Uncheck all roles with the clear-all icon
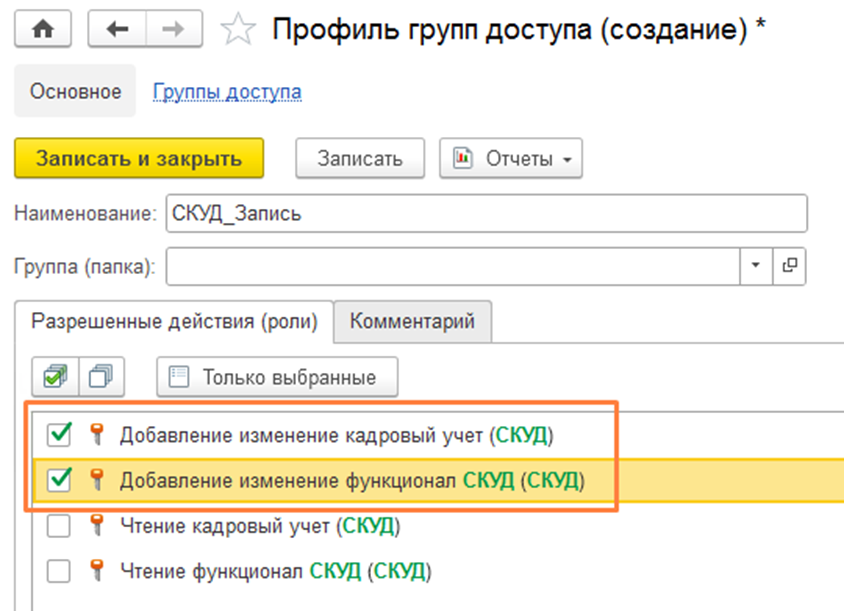 (x=100, y=377)
